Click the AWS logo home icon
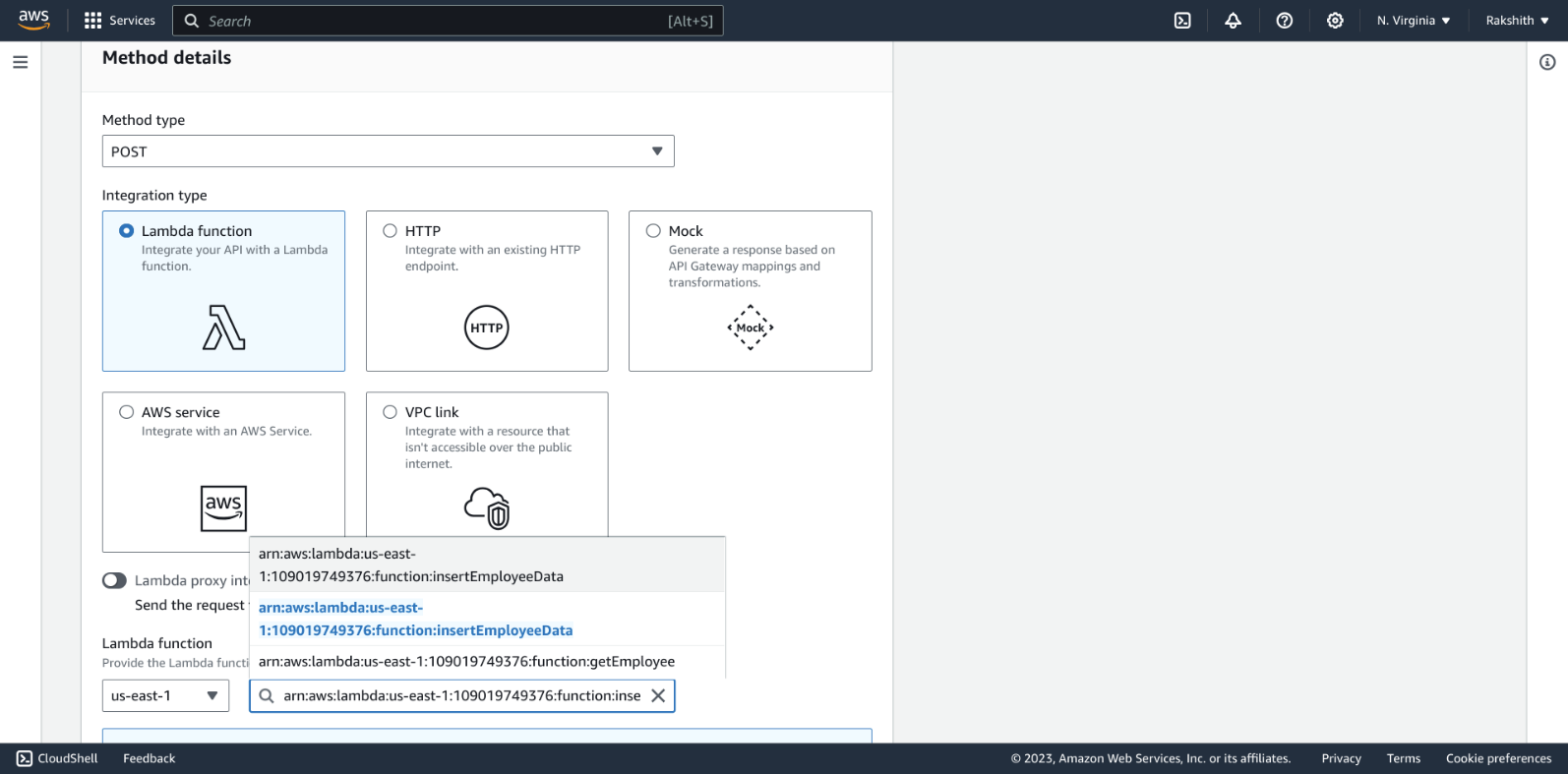This screenshot has height=774, width=1568. tap(33, 20)
